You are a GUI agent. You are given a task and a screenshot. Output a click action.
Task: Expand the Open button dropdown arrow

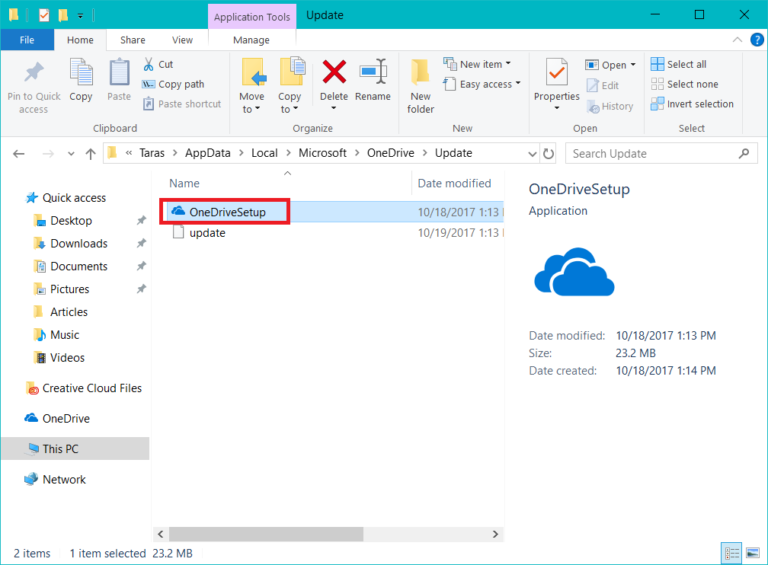(x=633, y=65)
